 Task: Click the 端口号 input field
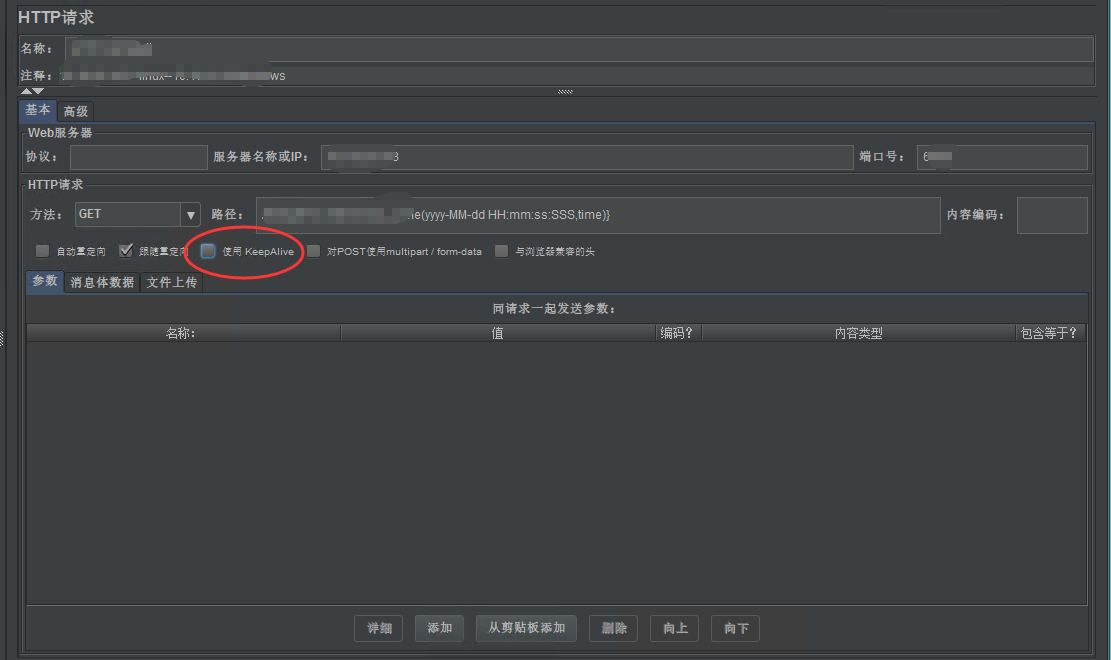[1002, 157]
